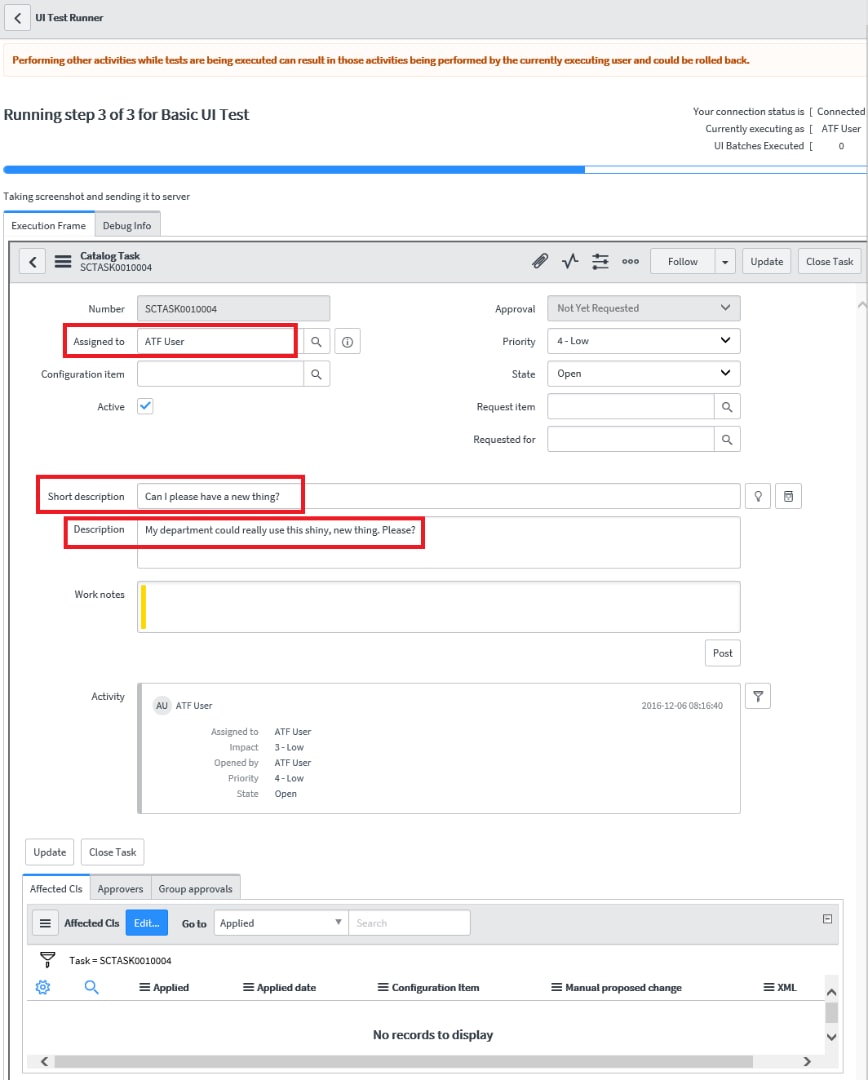Open the State dropdown
868x1080 pixels.
point(643,374)
